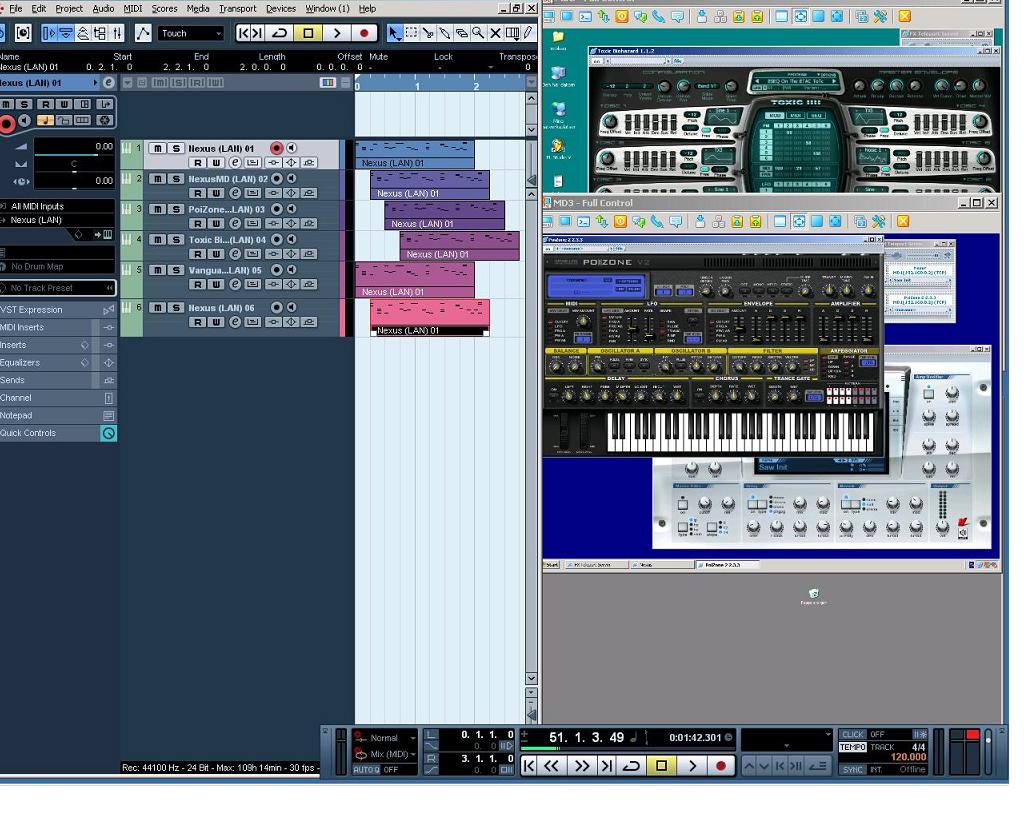The image size is (1024, 820).
Task: Toggle SYNC in transport panel
Action: pos(852,770)
